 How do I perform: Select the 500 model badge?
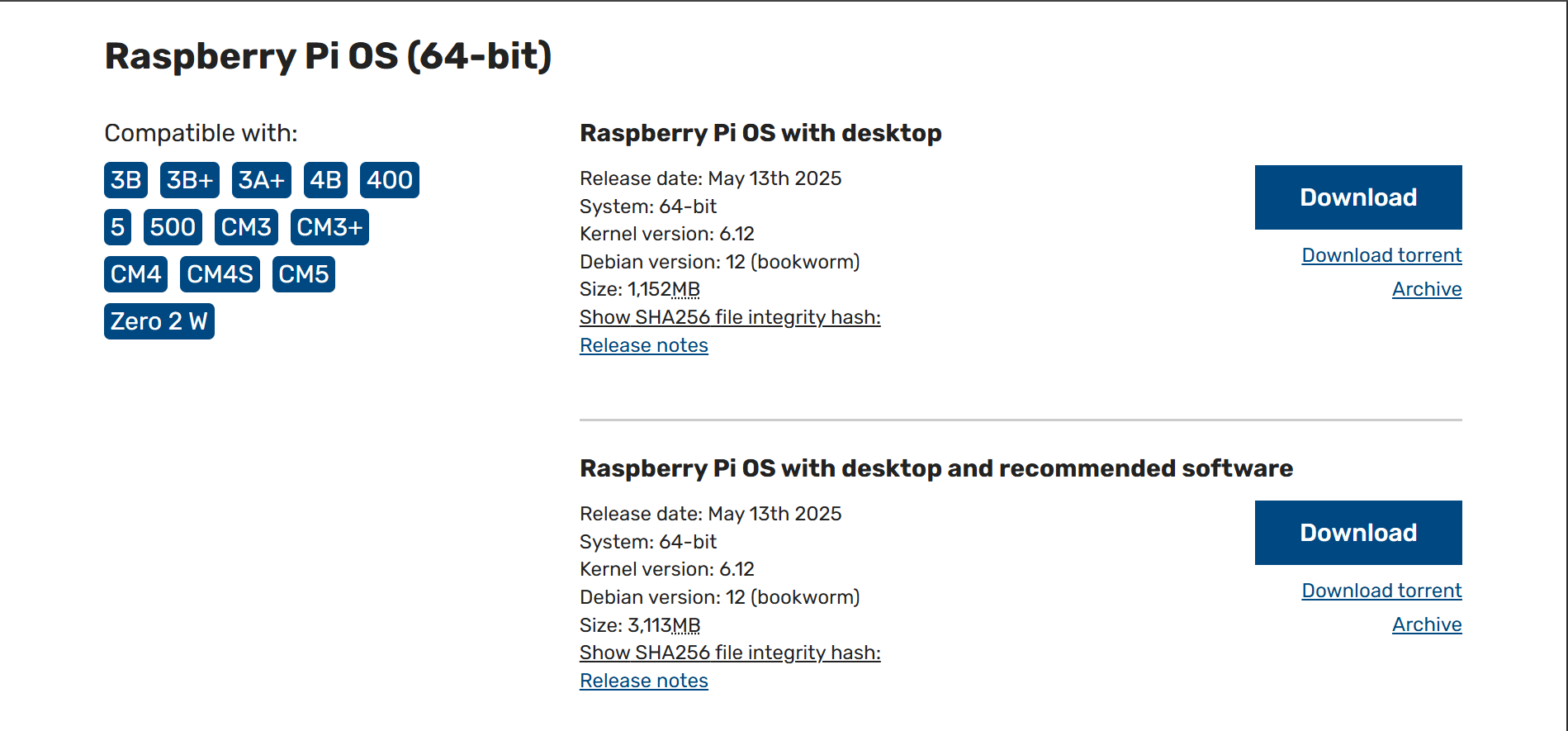point(173,227)
